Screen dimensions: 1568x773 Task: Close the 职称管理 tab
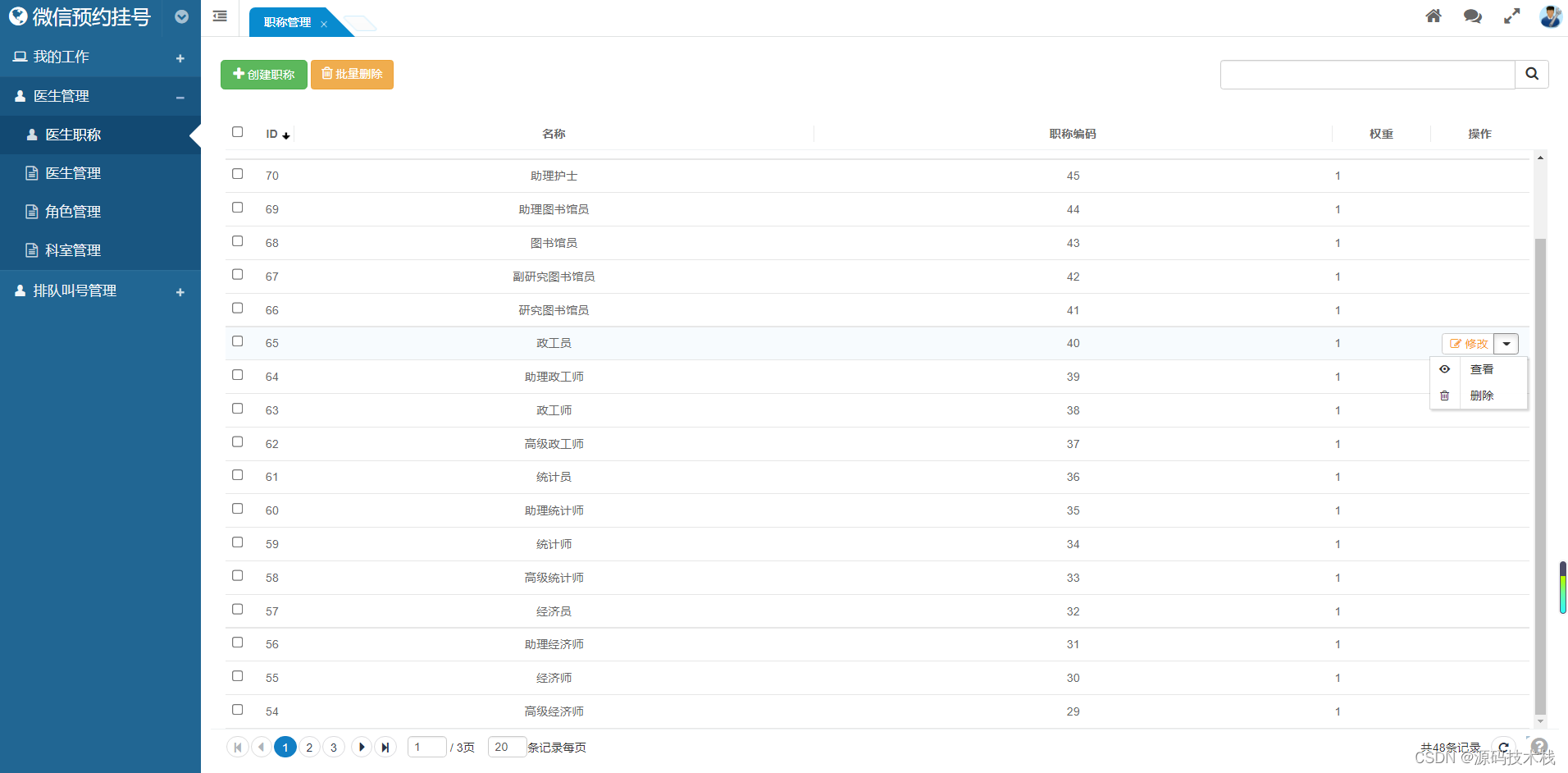click(324, 24)
